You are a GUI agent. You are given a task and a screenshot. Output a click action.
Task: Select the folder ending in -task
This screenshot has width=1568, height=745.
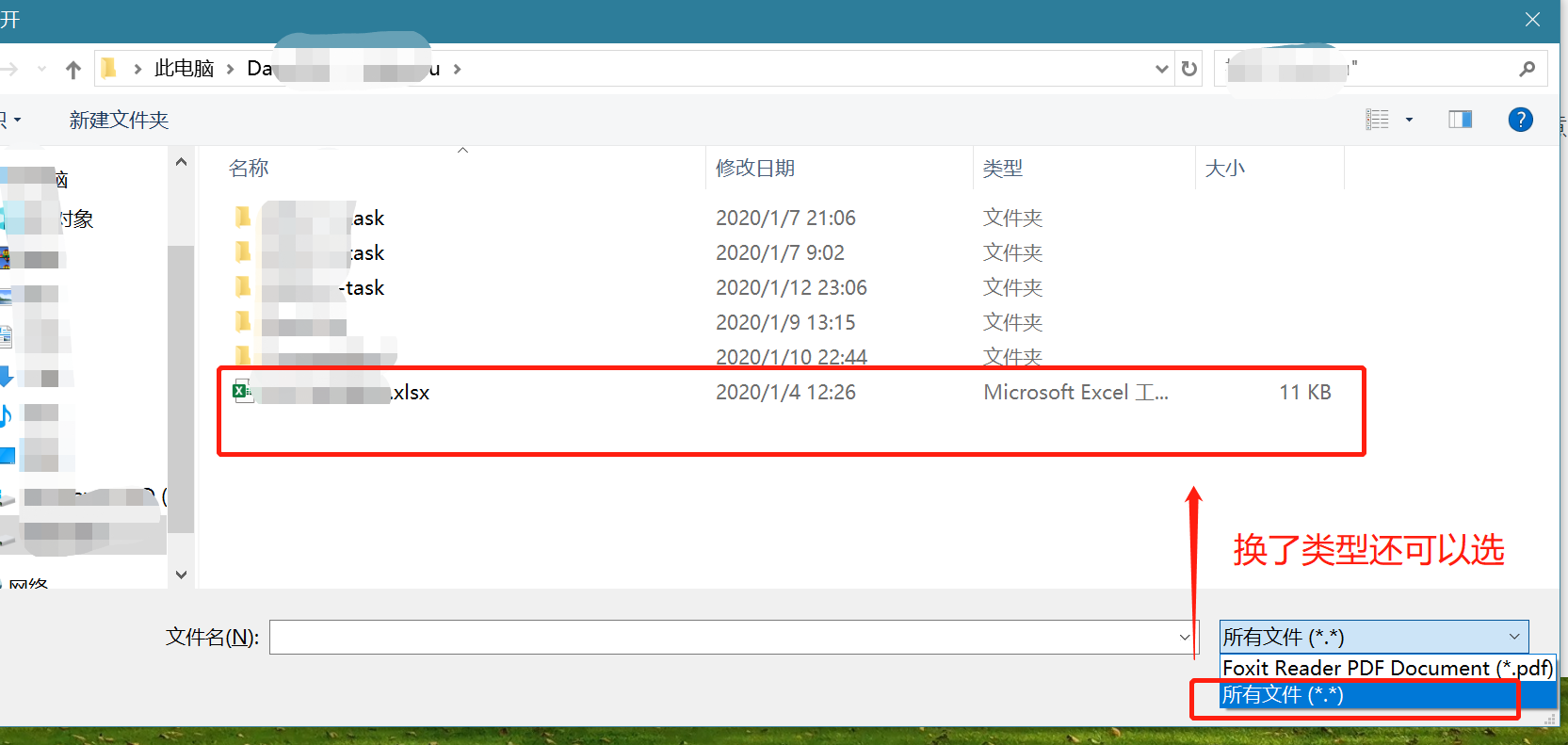786,287
